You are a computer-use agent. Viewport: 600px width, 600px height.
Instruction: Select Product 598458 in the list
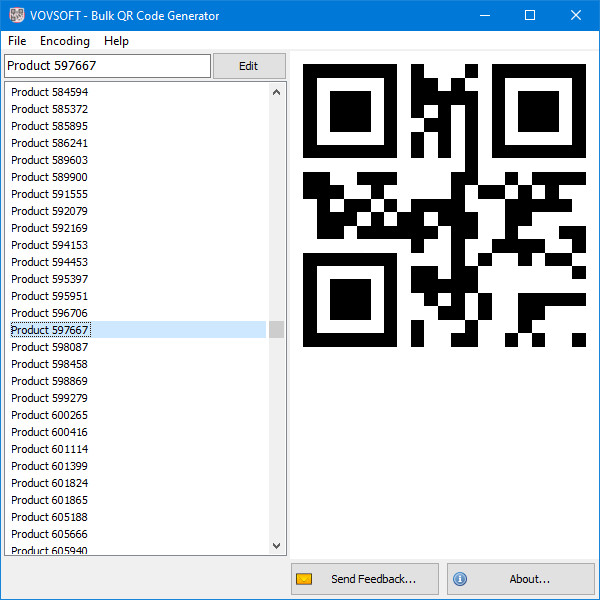click(x=138, y=364)
